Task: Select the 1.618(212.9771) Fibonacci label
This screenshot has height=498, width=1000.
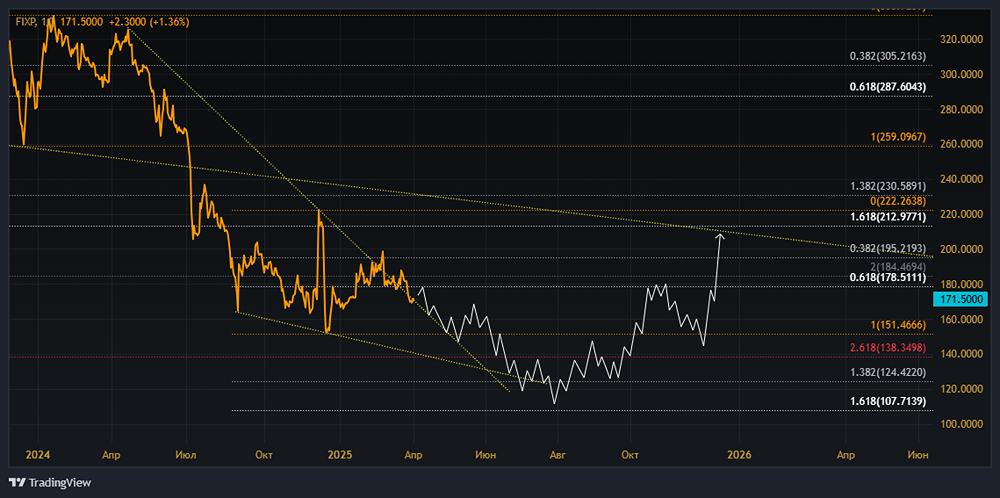Action: (886, 217)
